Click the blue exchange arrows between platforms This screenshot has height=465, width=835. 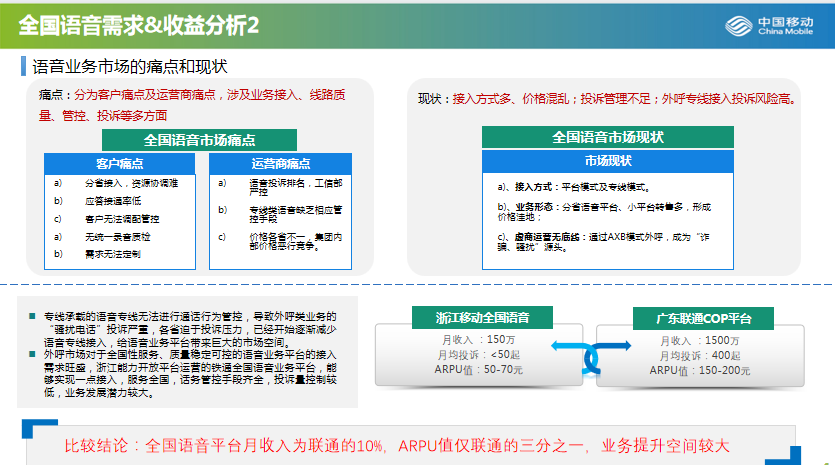(x=589, y=353)
